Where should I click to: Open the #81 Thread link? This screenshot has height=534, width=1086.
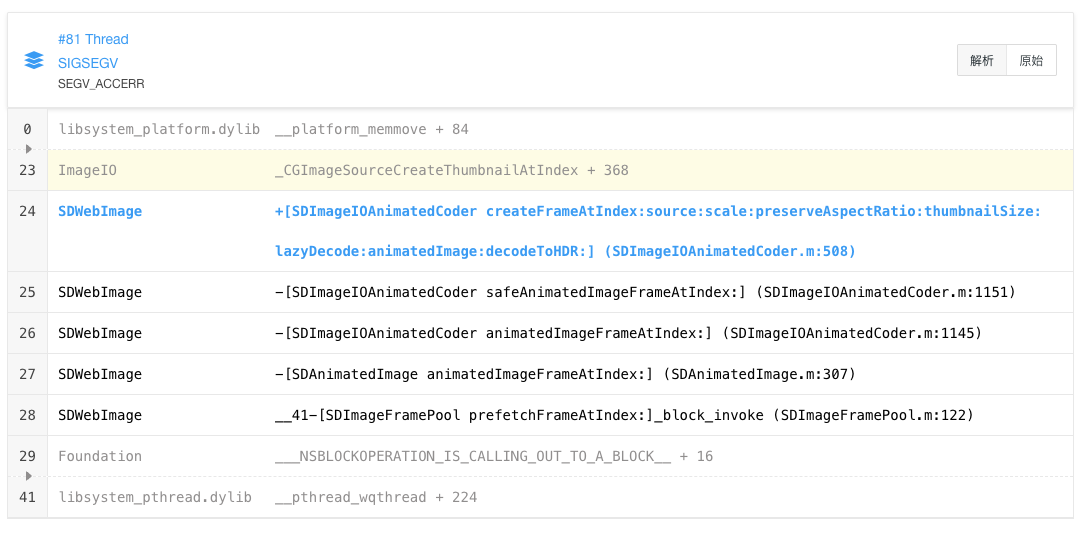click(93, 39)
